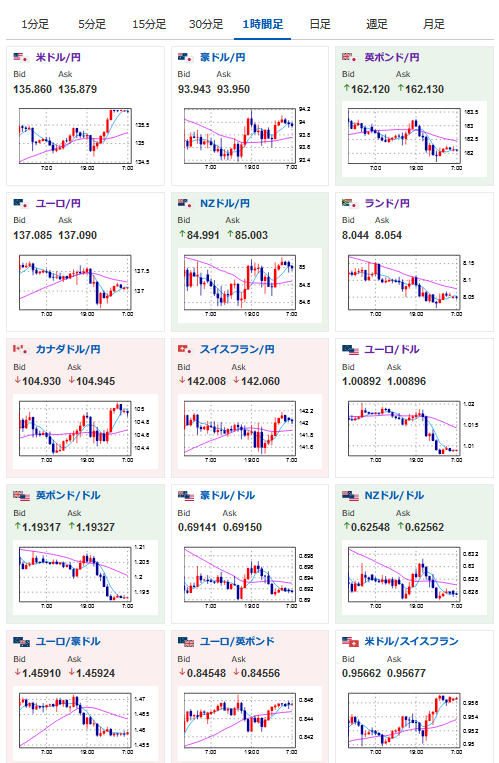Switch to the 日足 daily tab

coord(320,24)
